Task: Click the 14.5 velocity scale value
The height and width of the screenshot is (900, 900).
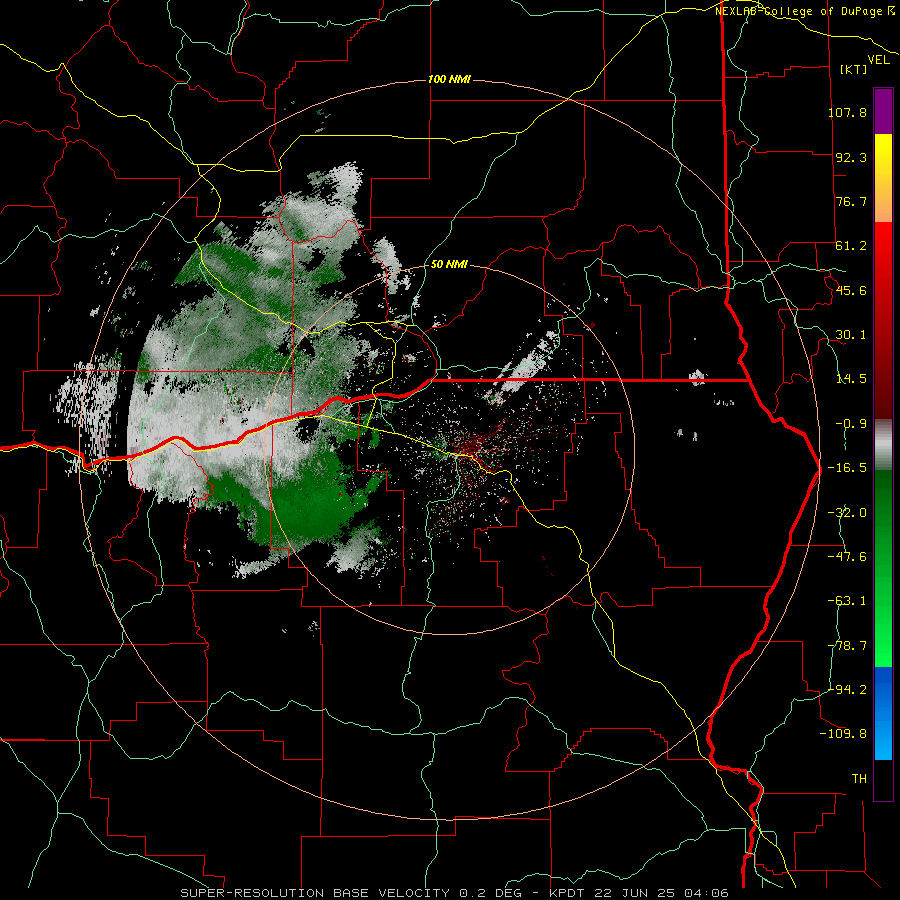Action: coord(851,379)
